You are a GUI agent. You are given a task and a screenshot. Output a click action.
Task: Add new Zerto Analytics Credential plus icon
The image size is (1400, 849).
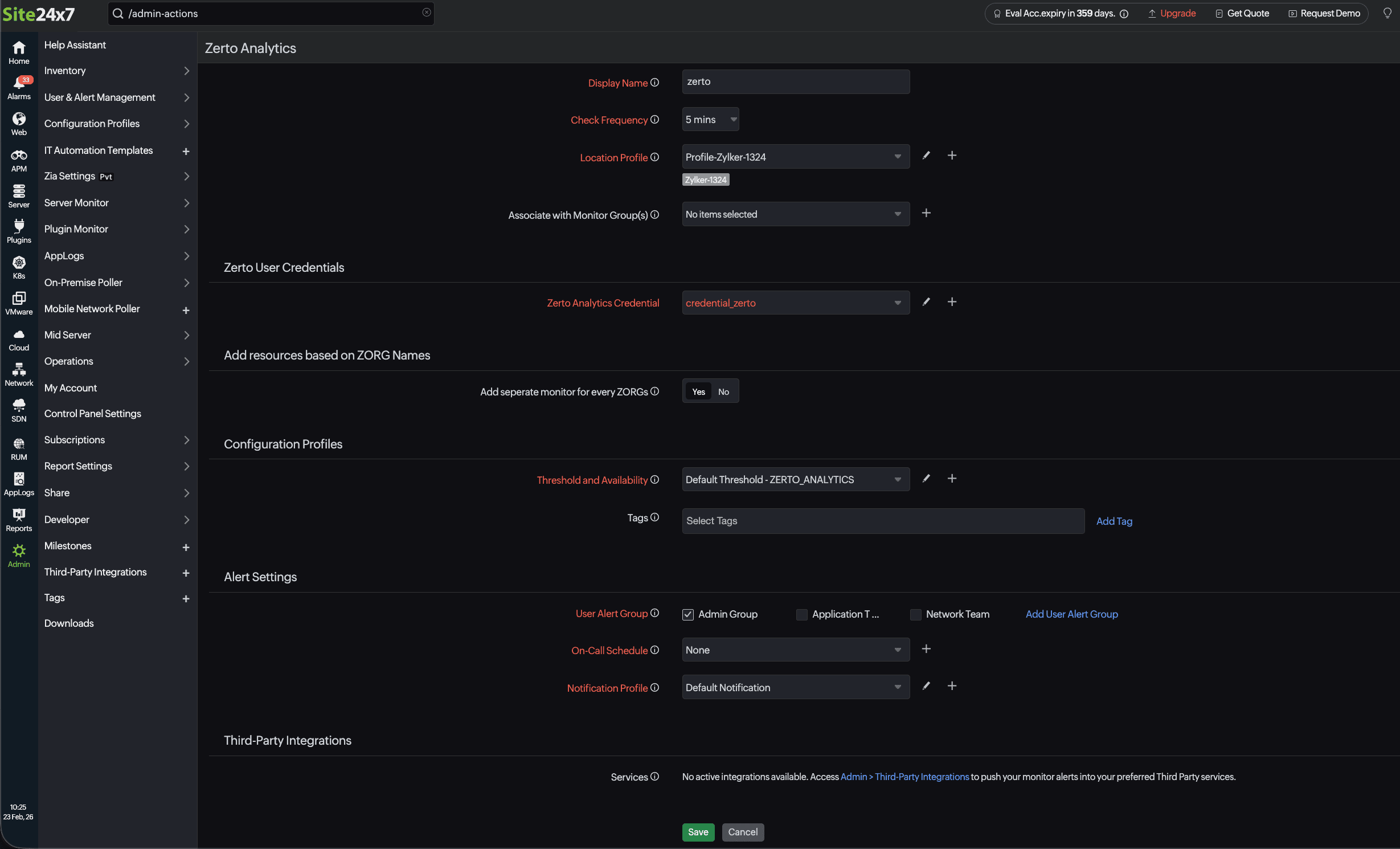(952, 302)
